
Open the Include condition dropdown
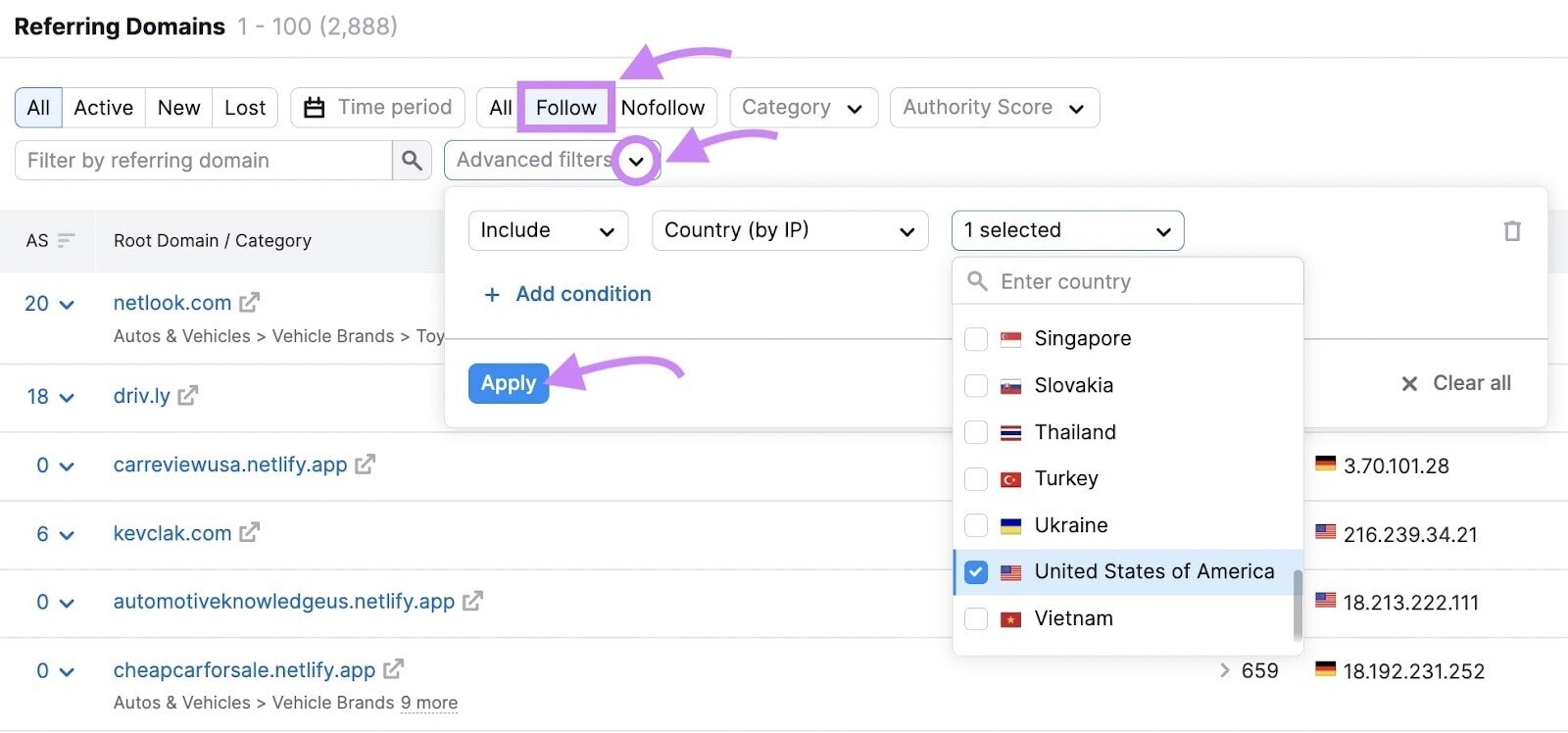(548, 230)
